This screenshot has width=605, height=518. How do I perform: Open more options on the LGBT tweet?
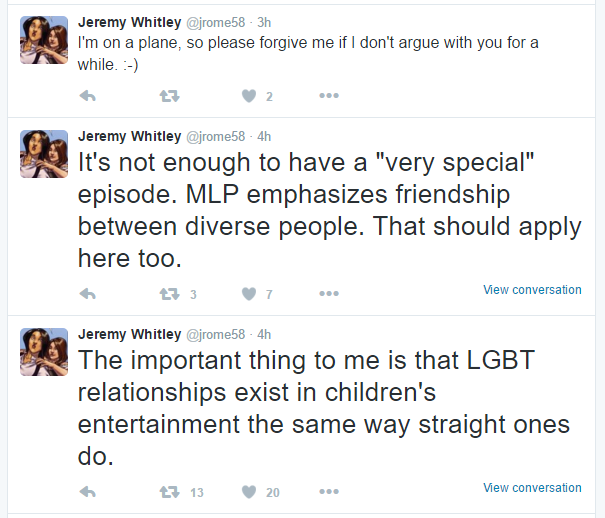[x=329, y=492]
